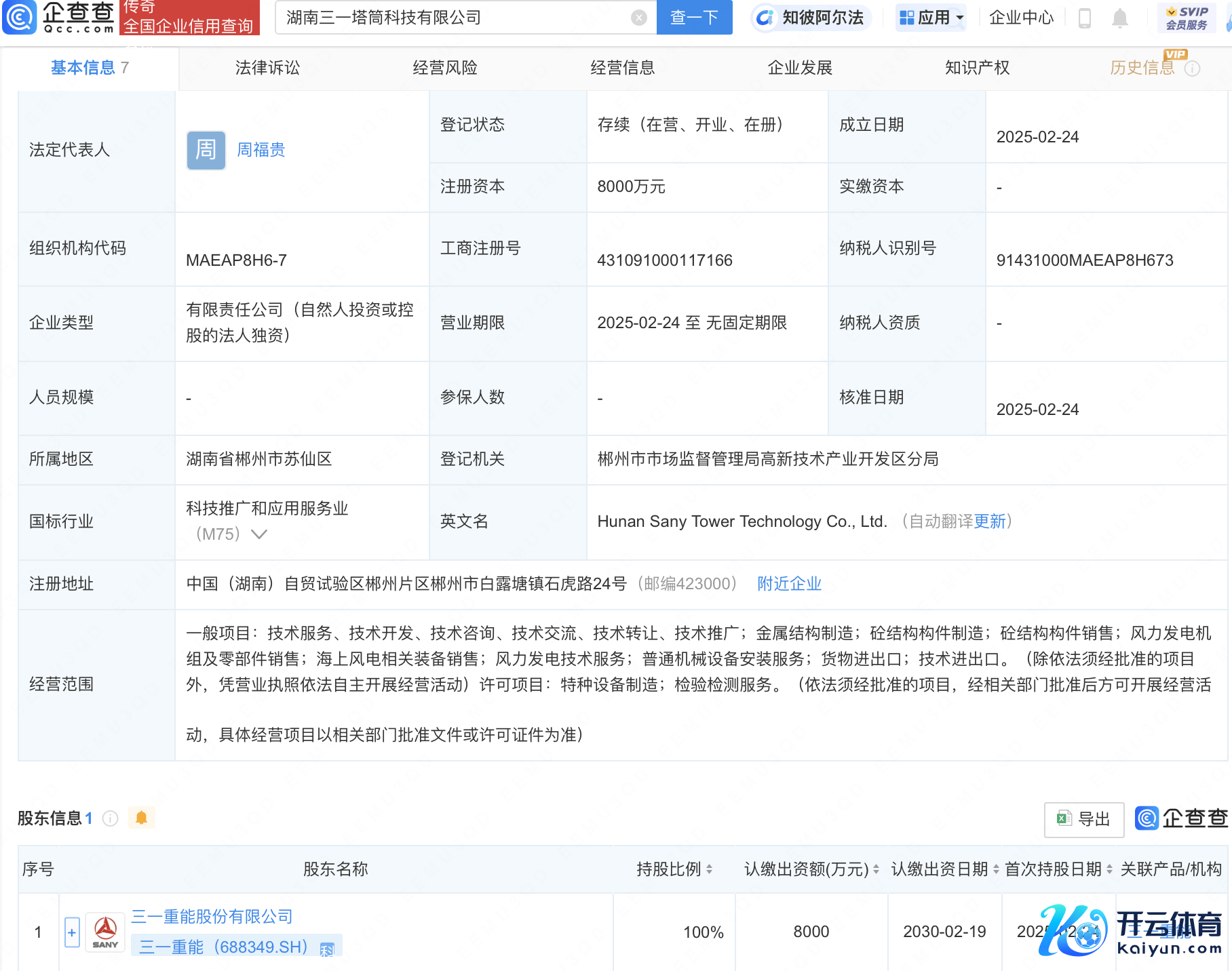Click the company name search field

(455, 18)
